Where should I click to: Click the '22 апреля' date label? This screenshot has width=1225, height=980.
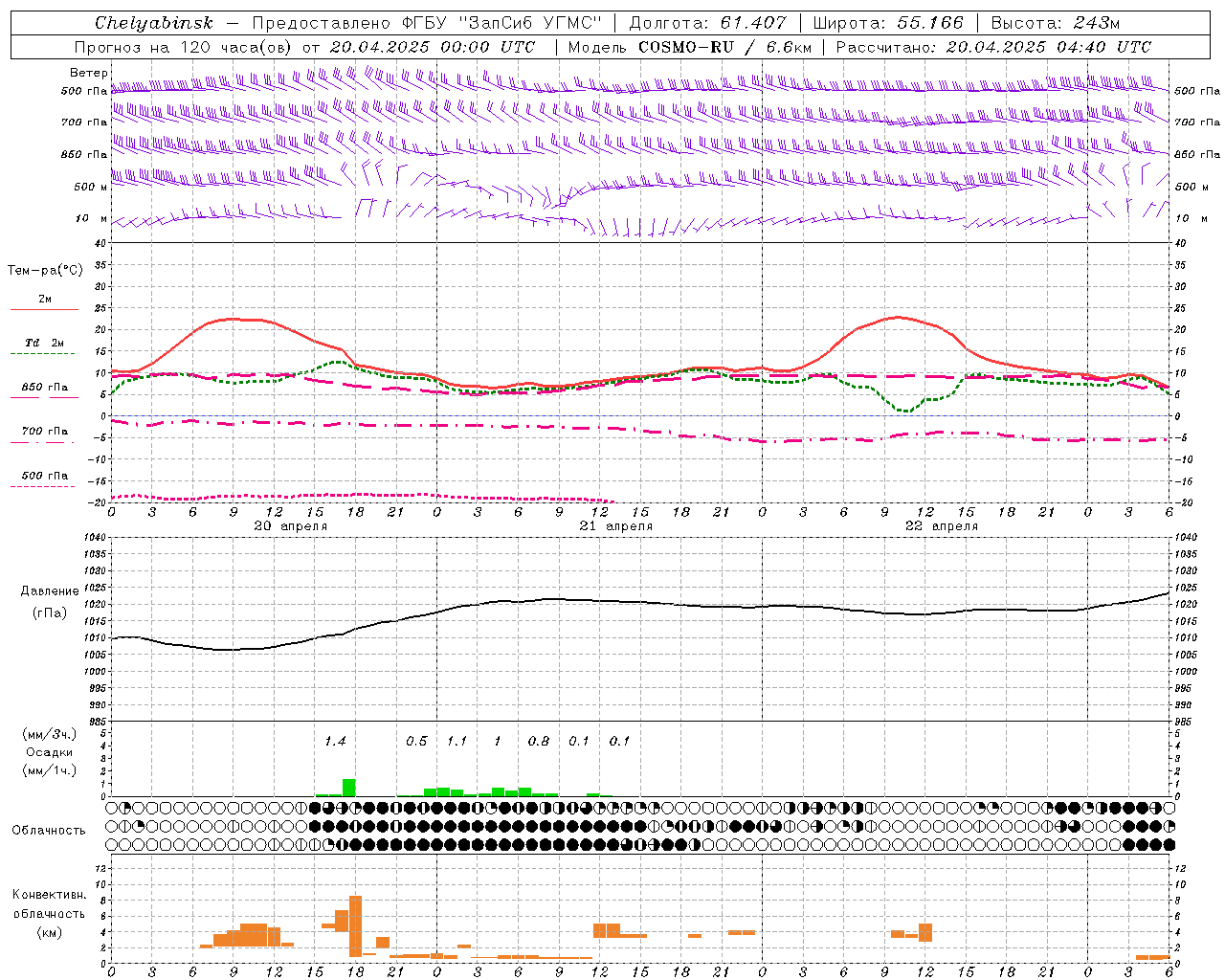coord(942,526)
